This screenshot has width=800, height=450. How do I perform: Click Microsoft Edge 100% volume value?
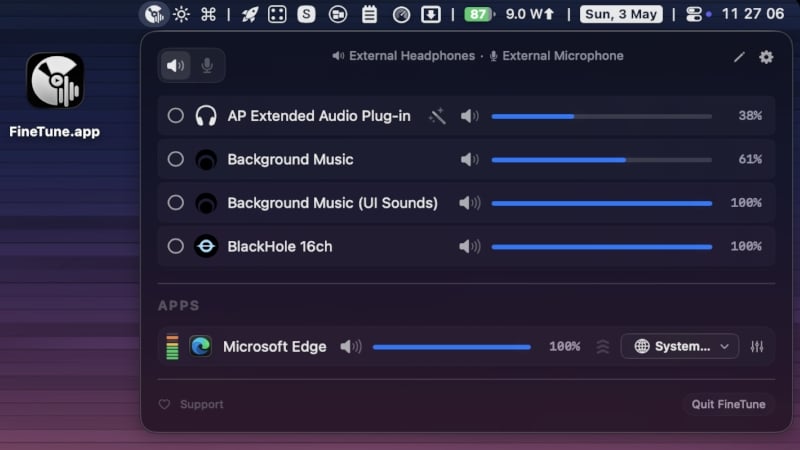pyautogui.click(x=564, y=346)
